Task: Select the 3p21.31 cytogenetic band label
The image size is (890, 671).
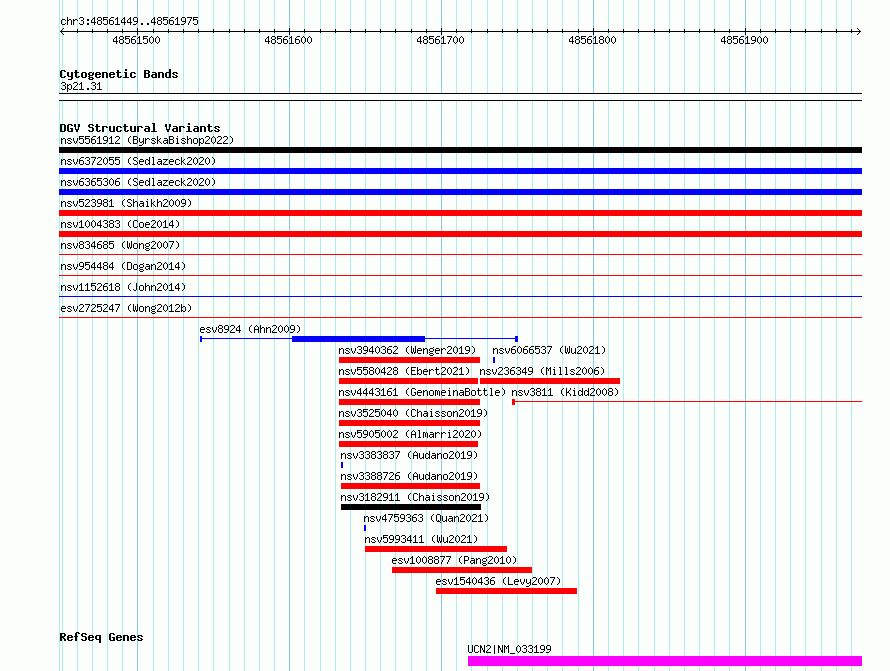Action: tap(81, 86)
